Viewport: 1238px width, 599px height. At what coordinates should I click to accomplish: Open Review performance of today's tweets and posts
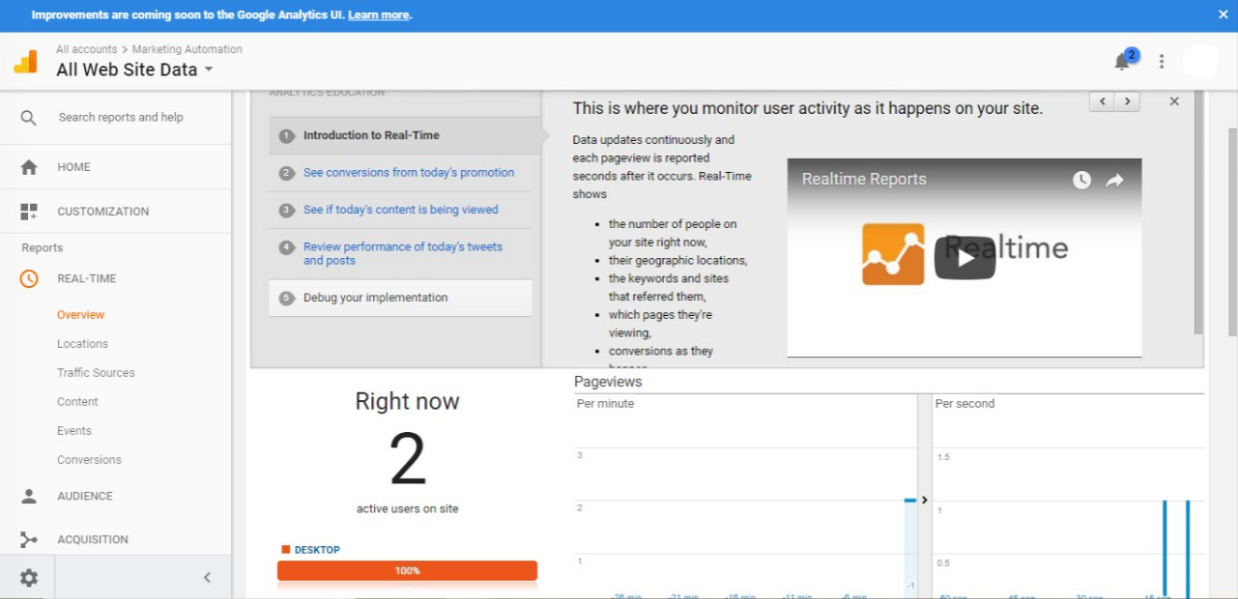point(403,254)
